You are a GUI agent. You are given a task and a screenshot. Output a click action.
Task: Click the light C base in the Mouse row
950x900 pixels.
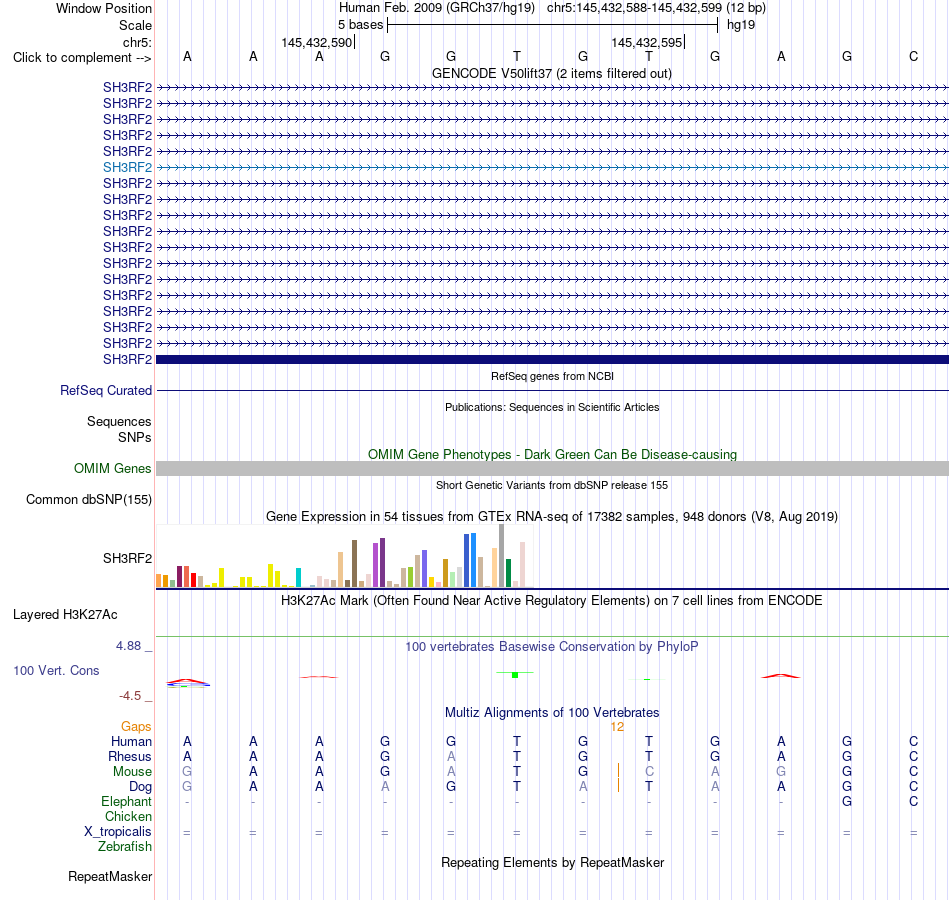(649, 772)
